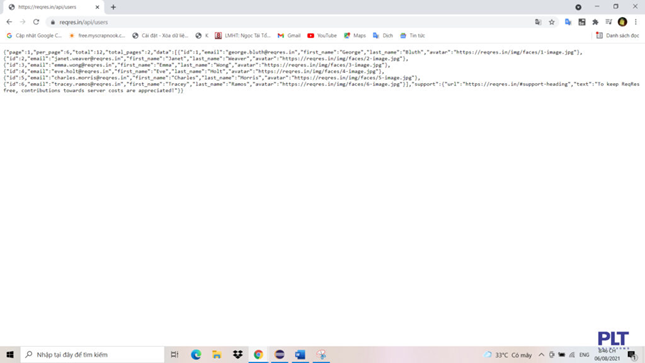
Task: Show hidden system tray icons chevron
Action: (541, 355)
